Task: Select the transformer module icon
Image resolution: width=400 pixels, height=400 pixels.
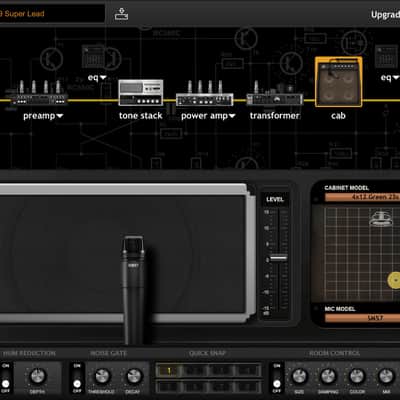Action: pos(275,94)
